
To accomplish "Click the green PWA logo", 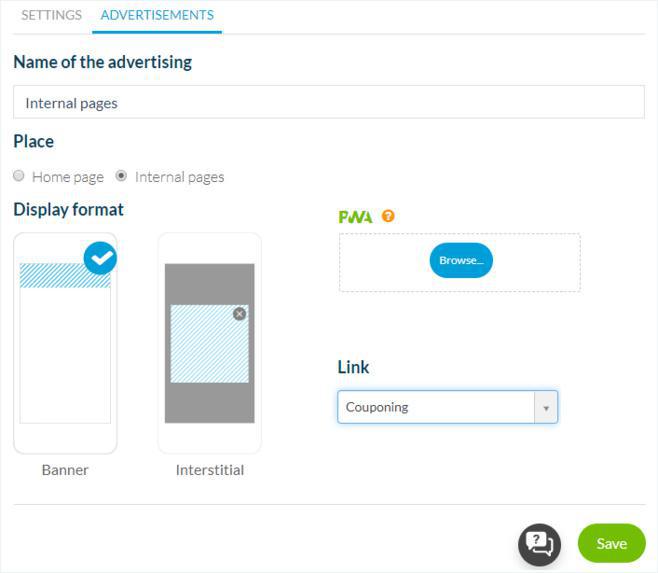I will tap(355, 216).
